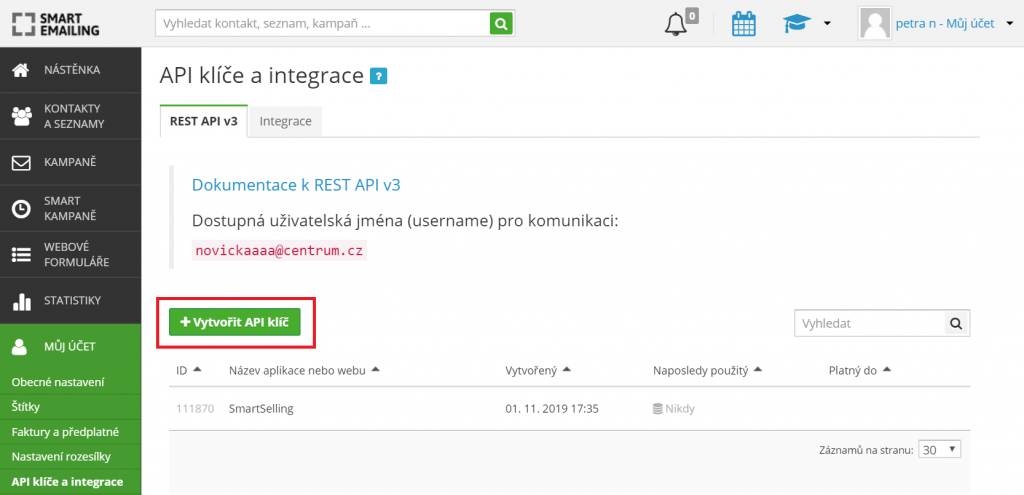Focus the Vyhledat table search field

point(869,323)
